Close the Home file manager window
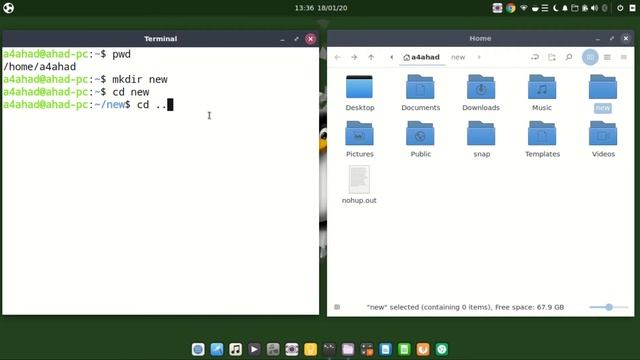The width and height of the screenshot is (640, 360). 626,39
